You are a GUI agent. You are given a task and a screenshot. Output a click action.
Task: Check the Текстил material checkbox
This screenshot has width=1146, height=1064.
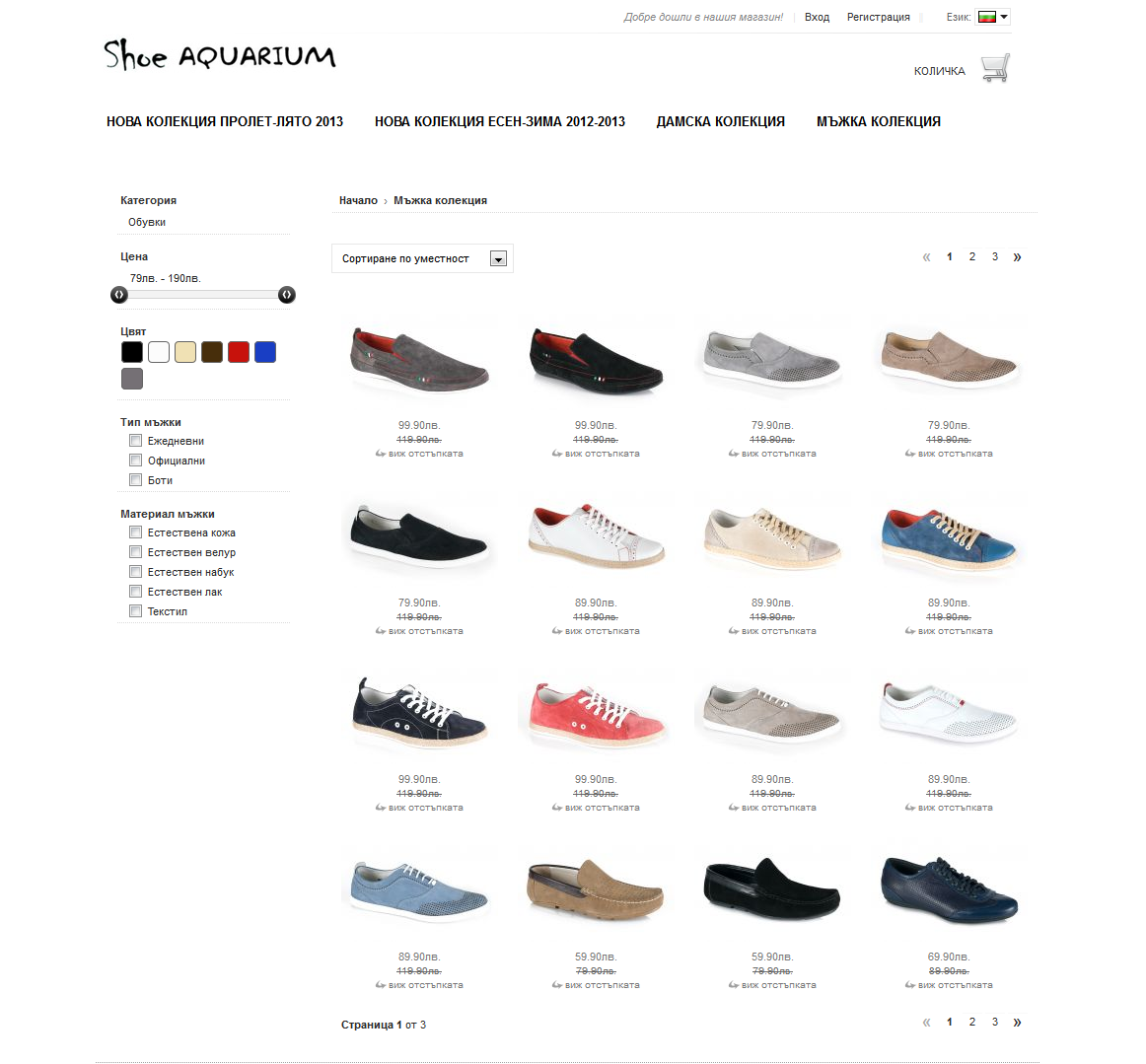pyautogui.click(x=135, y=611)
